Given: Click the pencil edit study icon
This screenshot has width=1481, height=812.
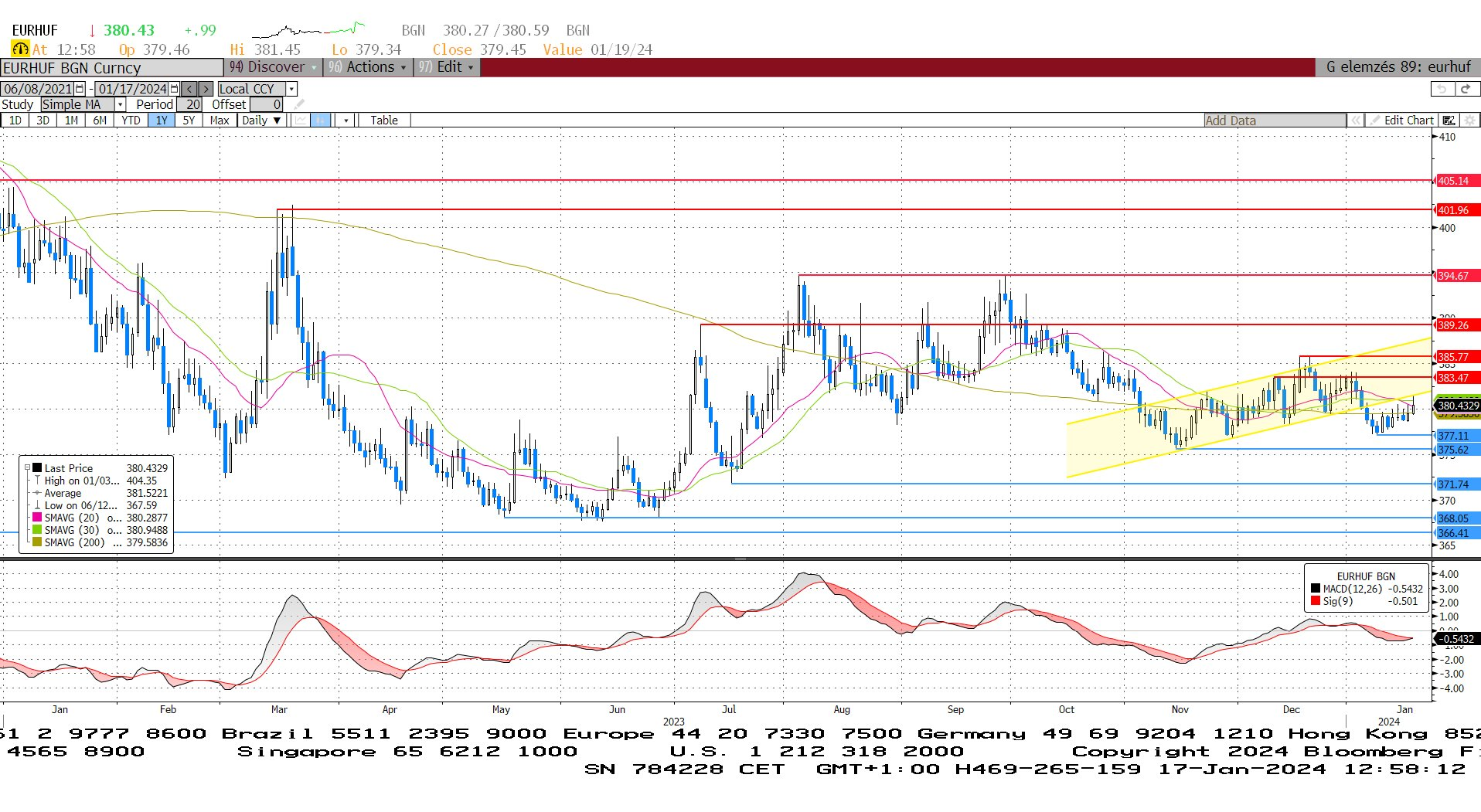Looking at the screenshot, I should (x=299, y=104).
